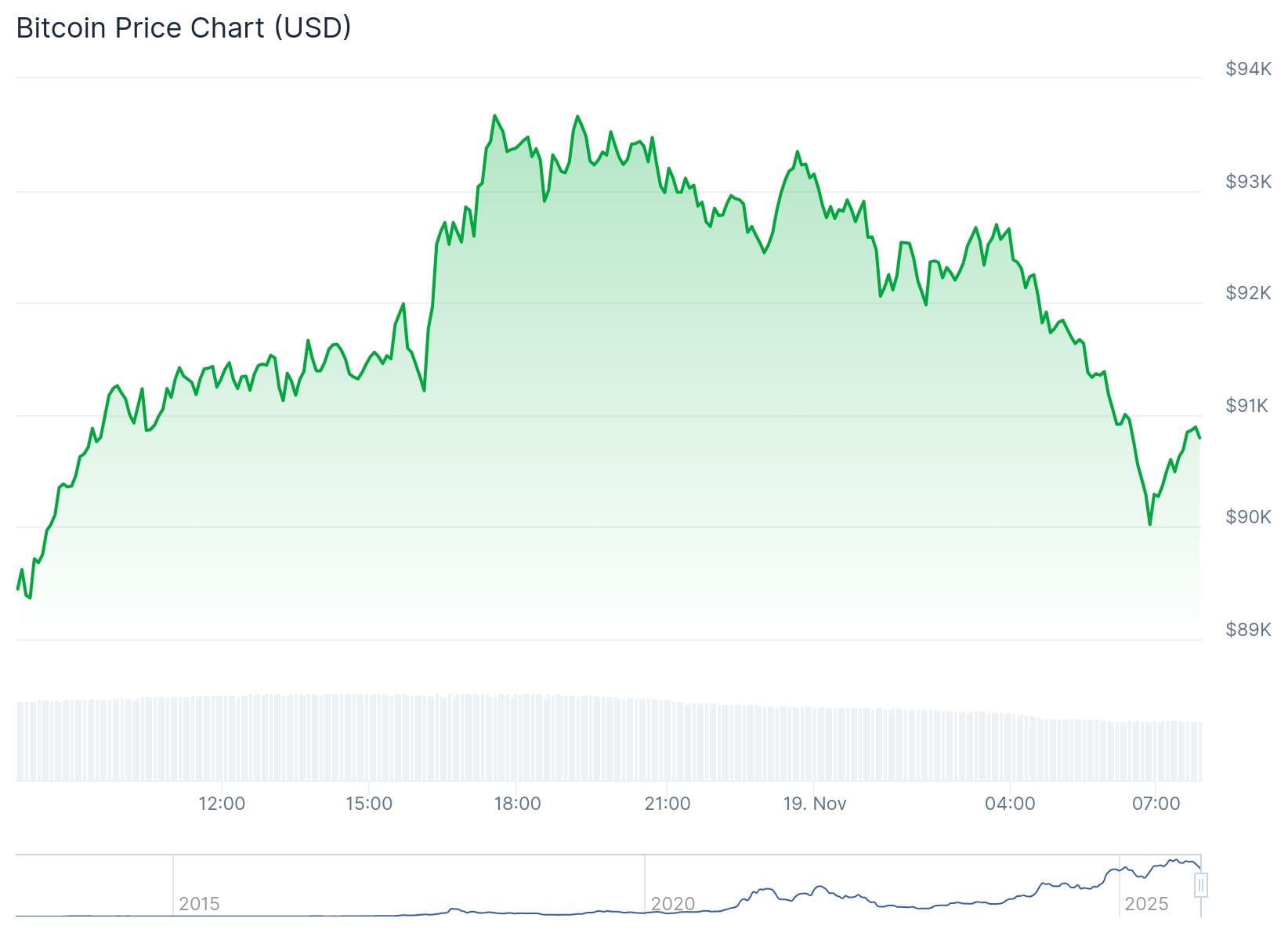
Task: Click the $92K price axis label
Action: click(x=1248, y=293)
